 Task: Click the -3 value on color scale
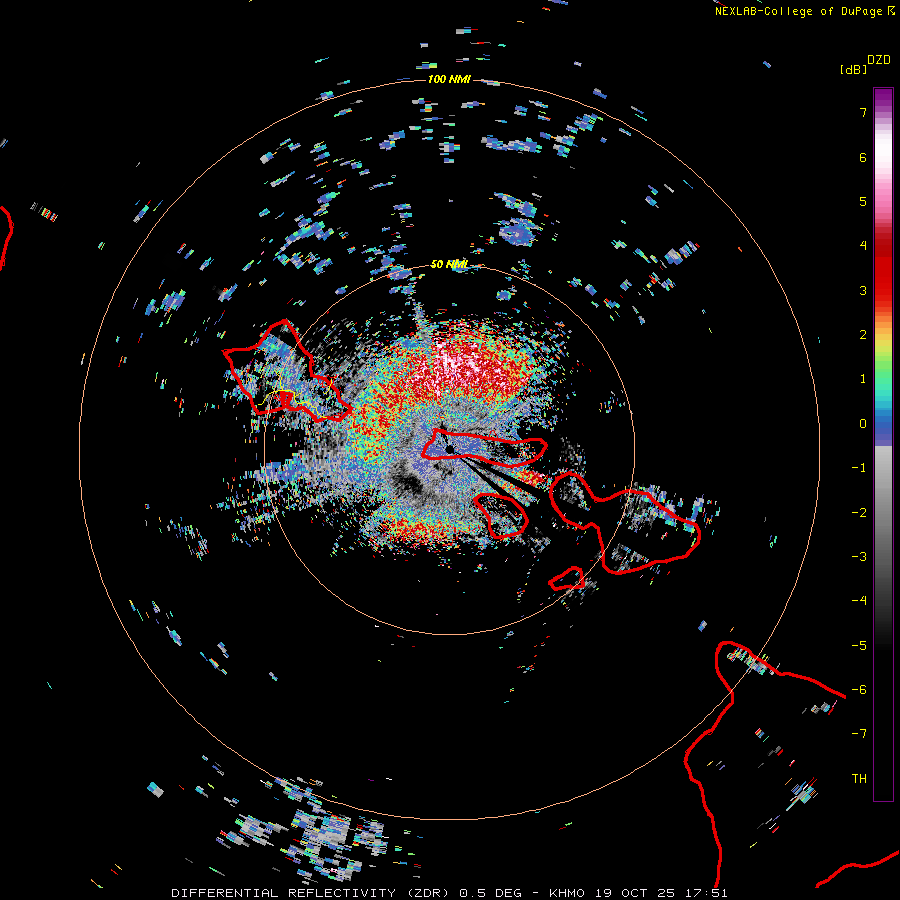859,557
